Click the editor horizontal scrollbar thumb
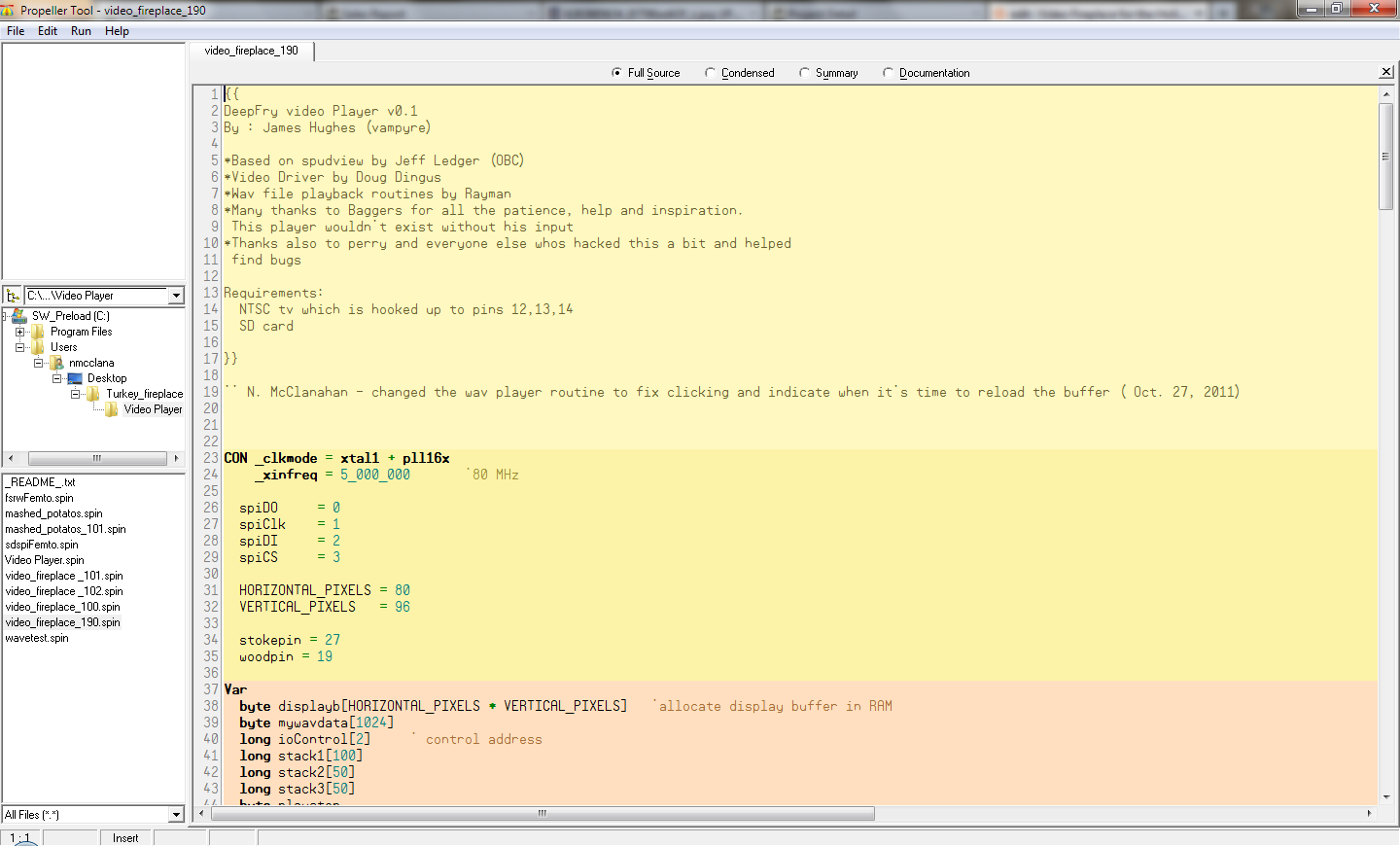This screenshot has width=1400, height=846. pyautogui.click(x=542, y=813)
